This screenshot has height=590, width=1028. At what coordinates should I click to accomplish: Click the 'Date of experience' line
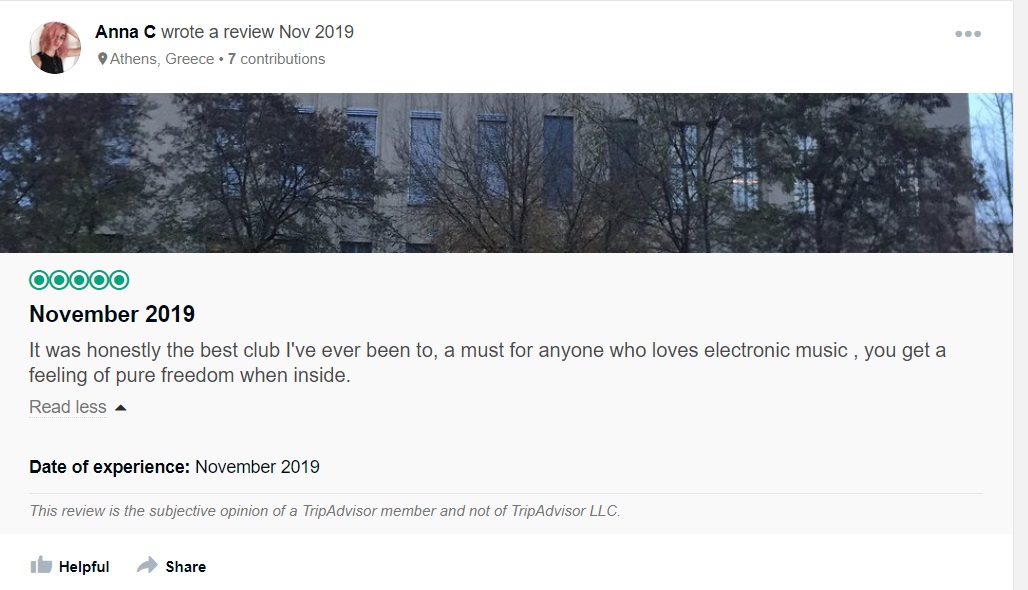click(x=175, y=467)
